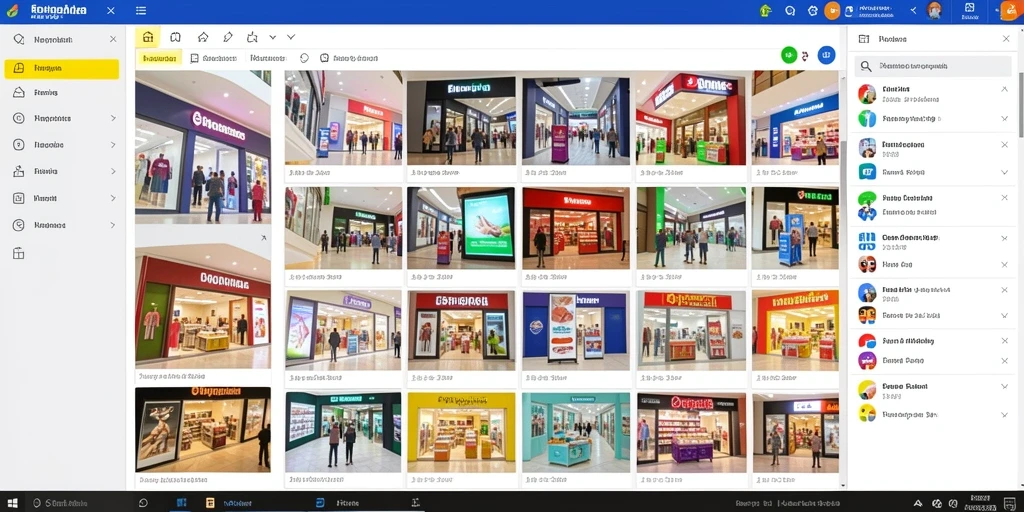Screen dimensions: 1024x512
Task: Click the search field in the right panel
Action: [933, 66]
